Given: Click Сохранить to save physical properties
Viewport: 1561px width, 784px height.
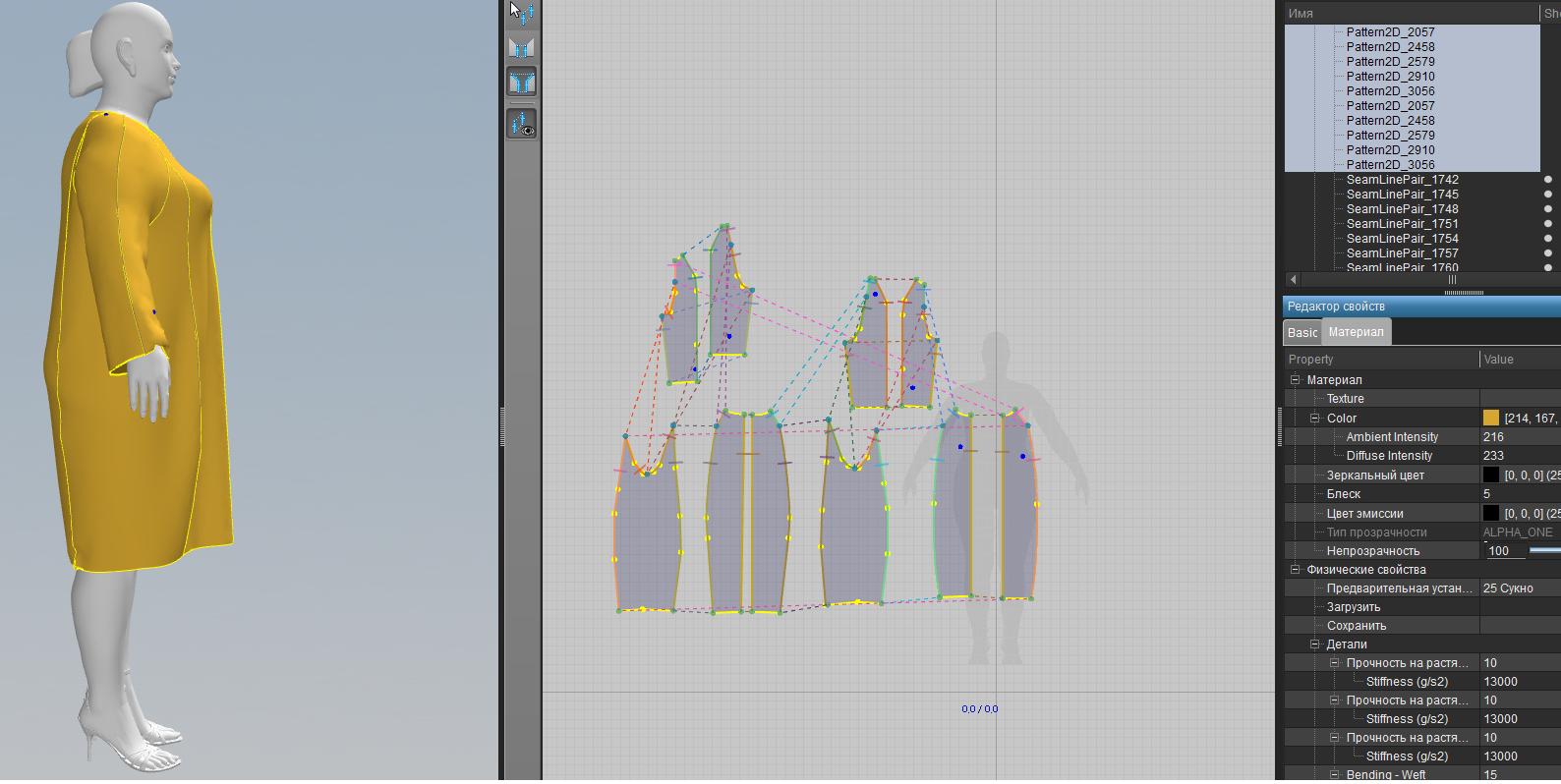Looking at the screenshot, I should click(x=1356, y=626).
